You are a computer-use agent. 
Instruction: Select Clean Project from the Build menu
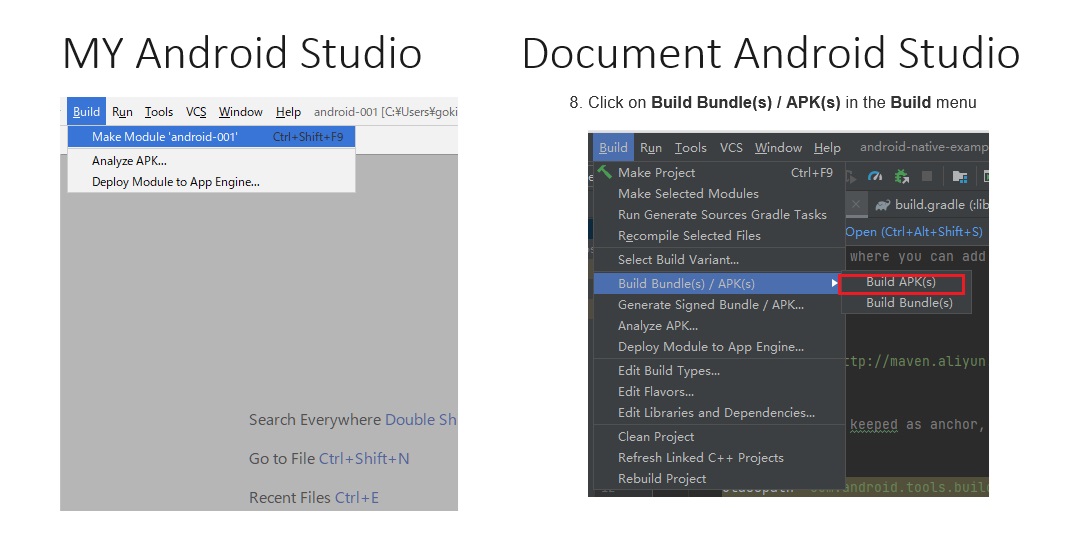point(656,437)
